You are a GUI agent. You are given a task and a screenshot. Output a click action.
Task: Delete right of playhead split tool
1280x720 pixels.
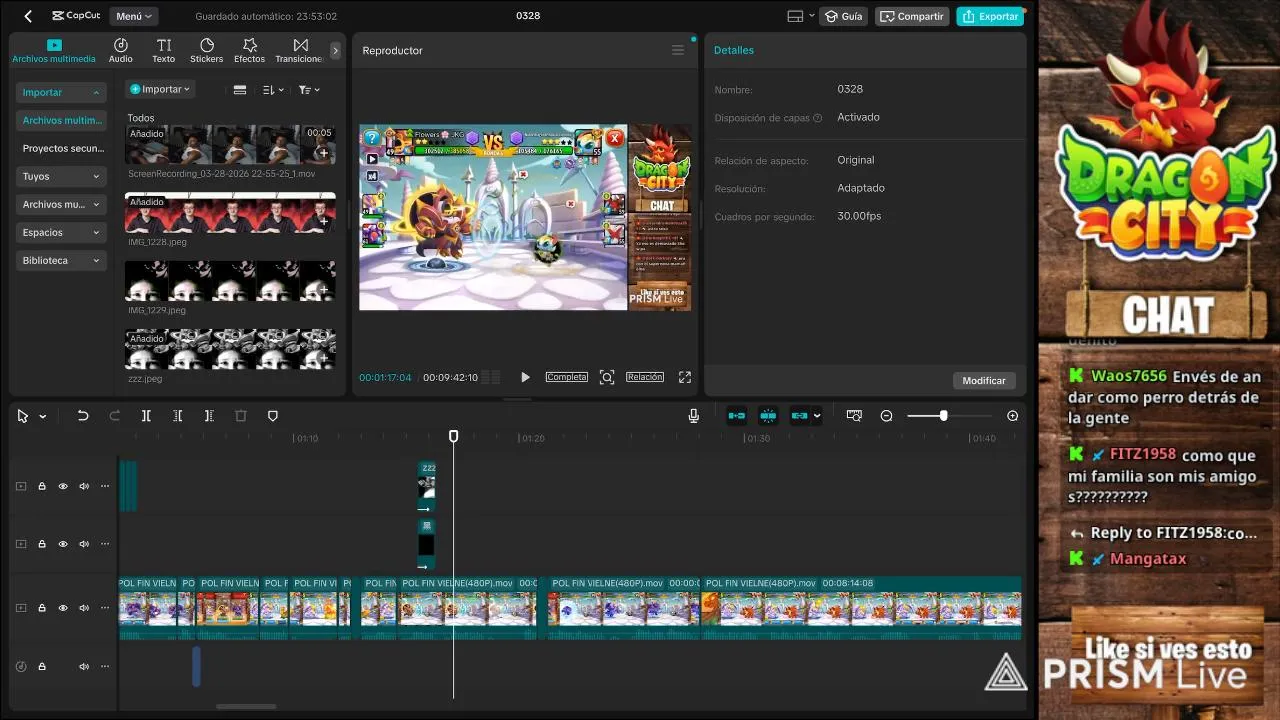[x=209, y=416]
